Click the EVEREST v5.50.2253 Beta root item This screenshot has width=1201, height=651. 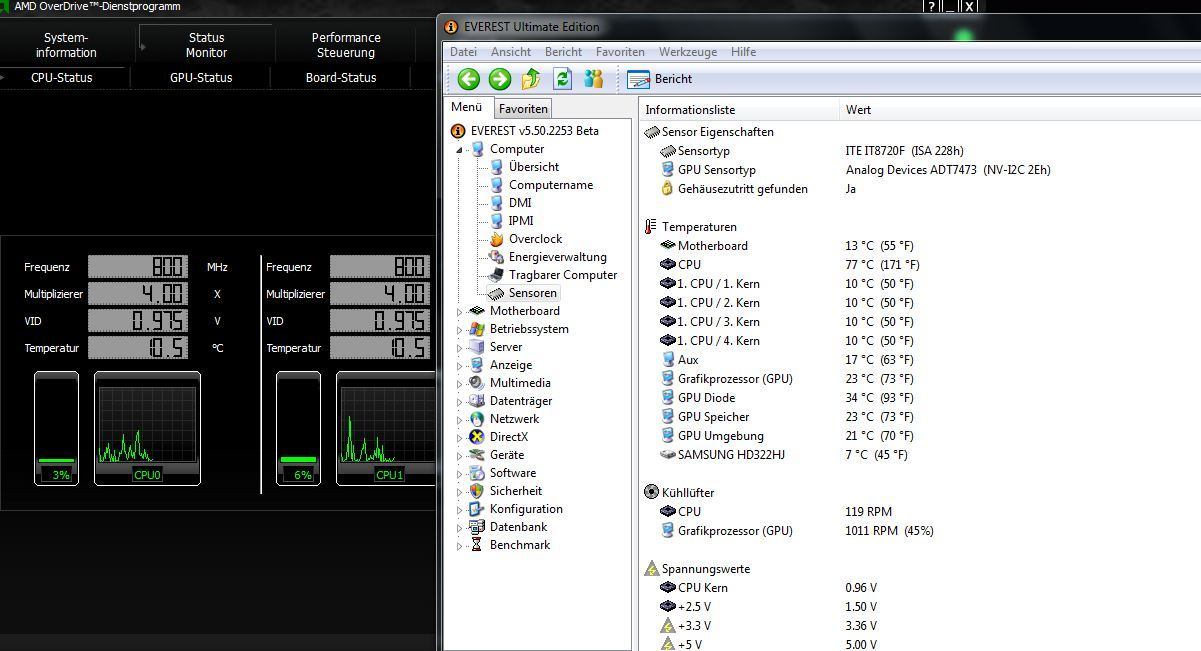(x=535, y=131)
